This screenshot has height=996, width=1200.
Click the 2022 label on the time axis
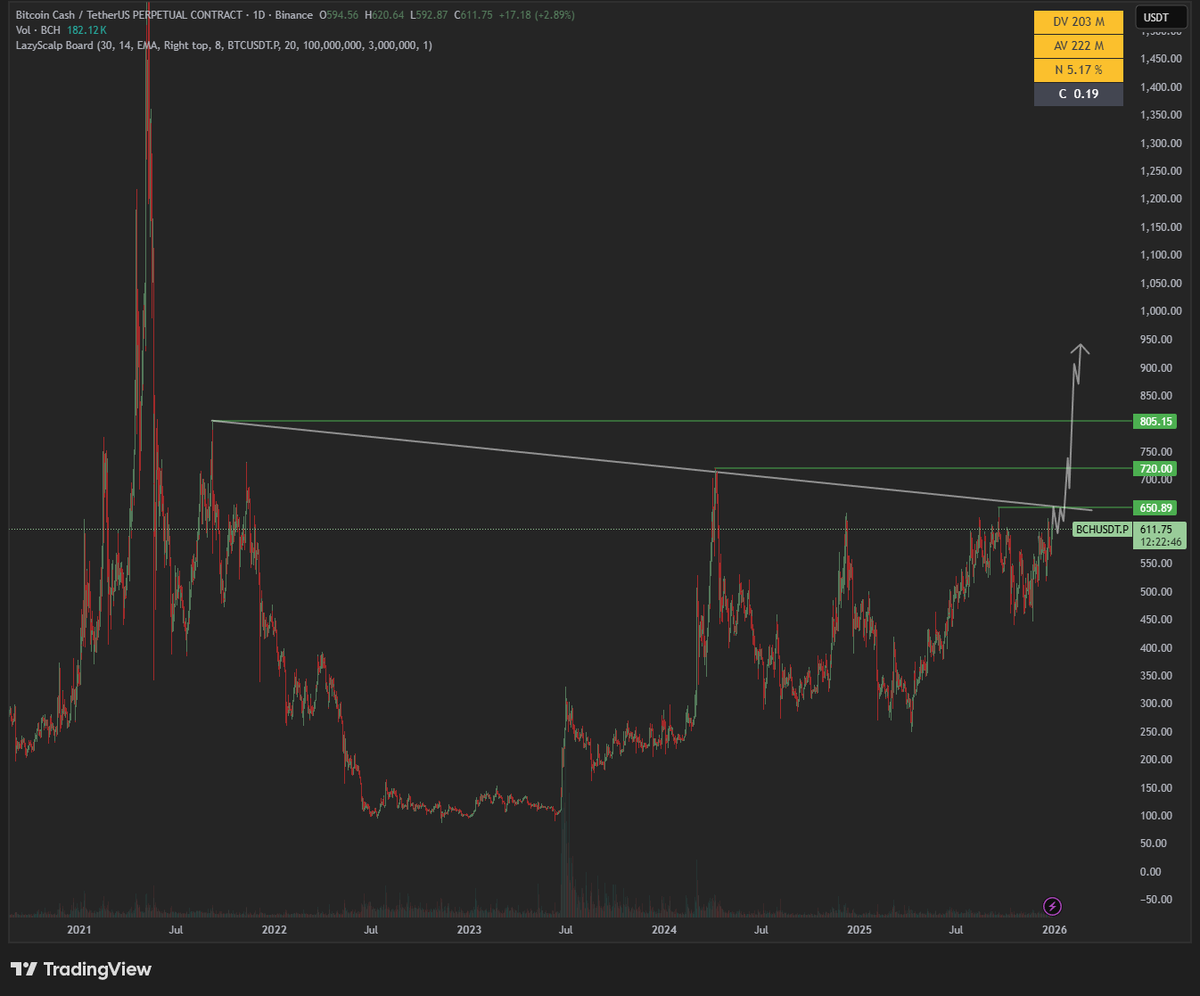click(274, 930)
